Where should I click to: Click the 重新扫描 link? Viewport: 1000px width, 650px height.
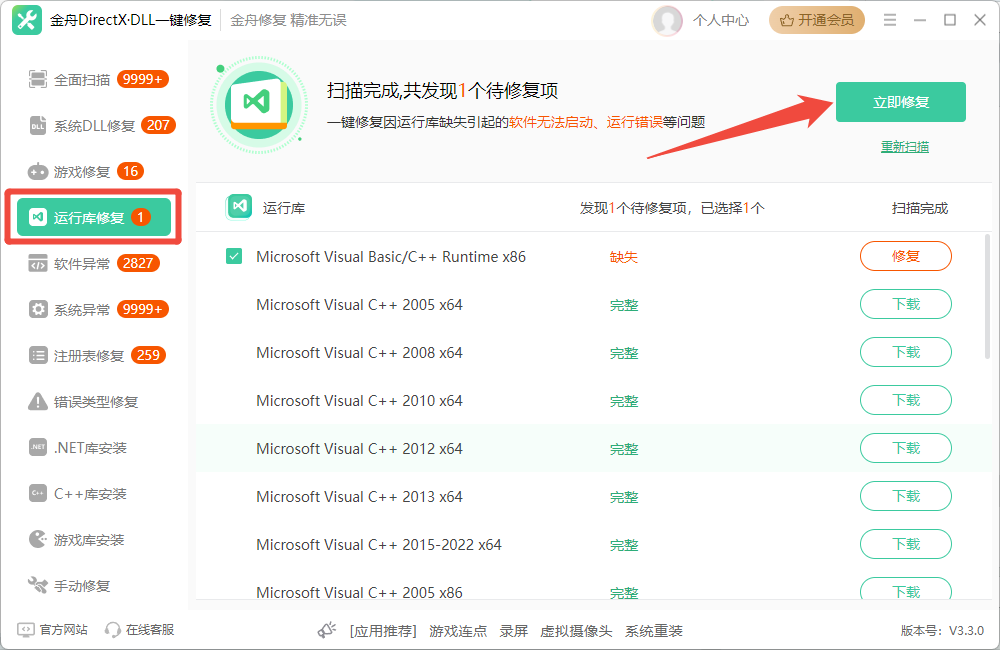point(904,147)
